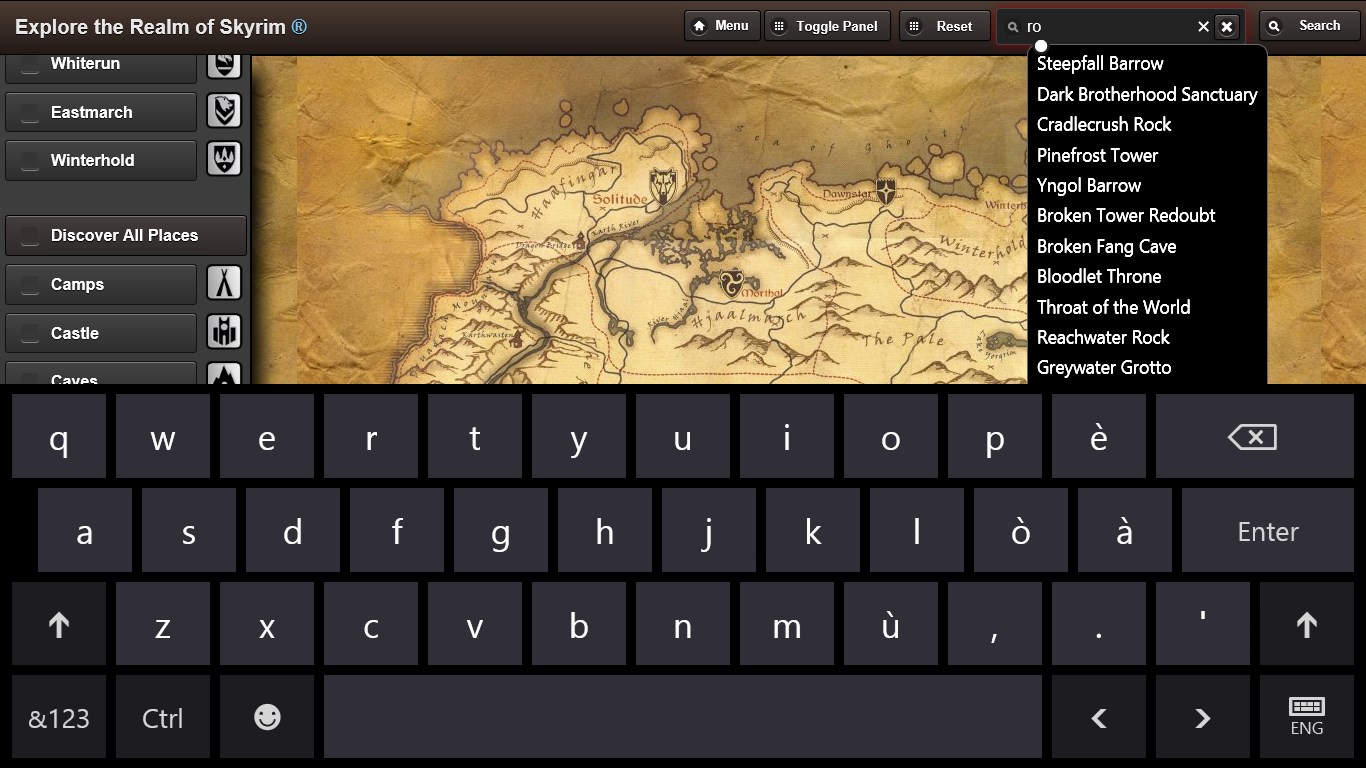Click the Camps tent icon
Screen dimensions: 1366x768
(224, 283)
